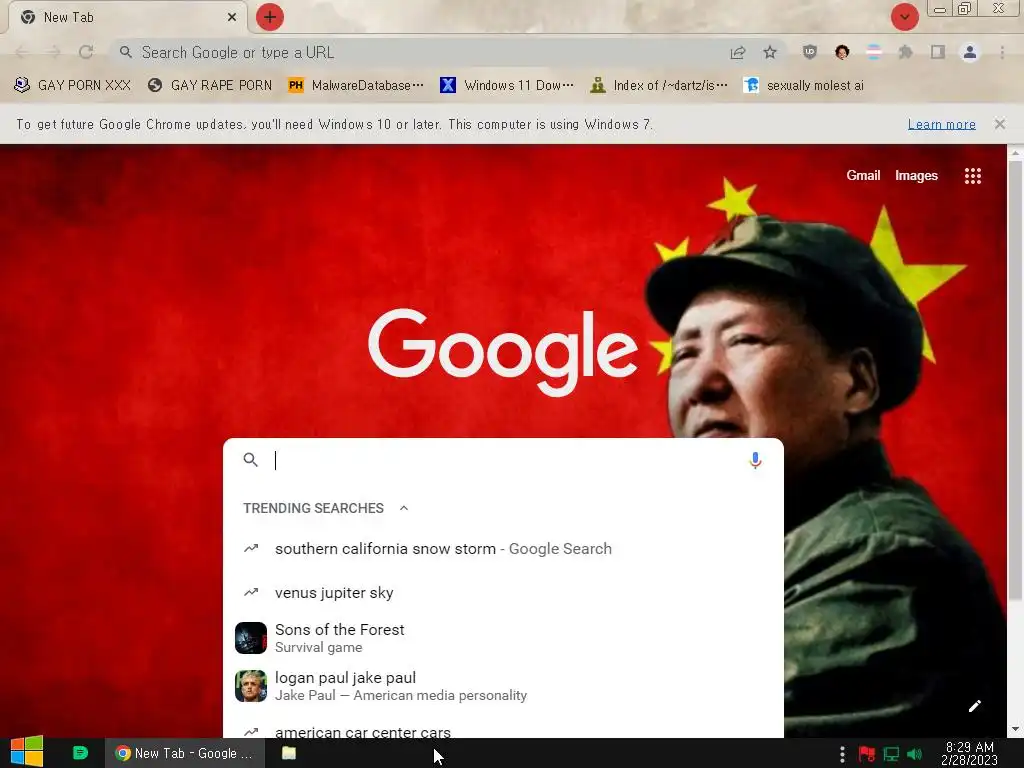The width and height of the screenshot is (1024, 768).
Task: Open the Action Center flag tray icon
Action: tap(867, 754)
